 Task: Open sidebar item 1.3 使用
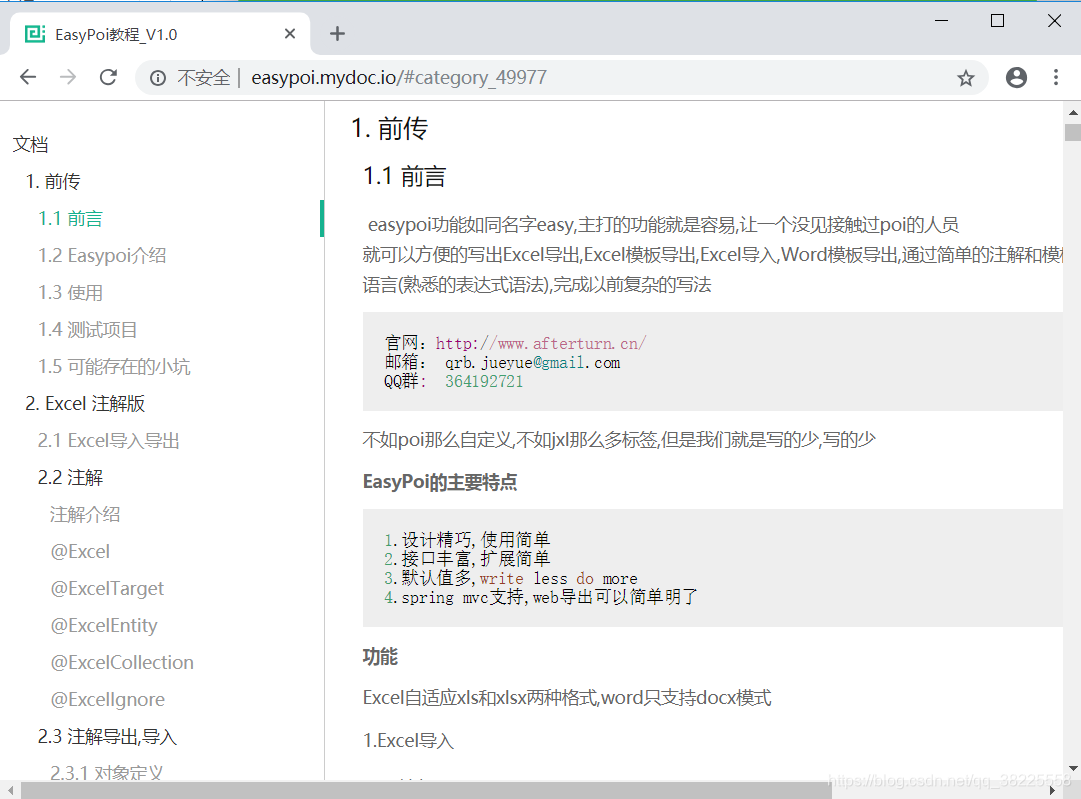[70, 292]
